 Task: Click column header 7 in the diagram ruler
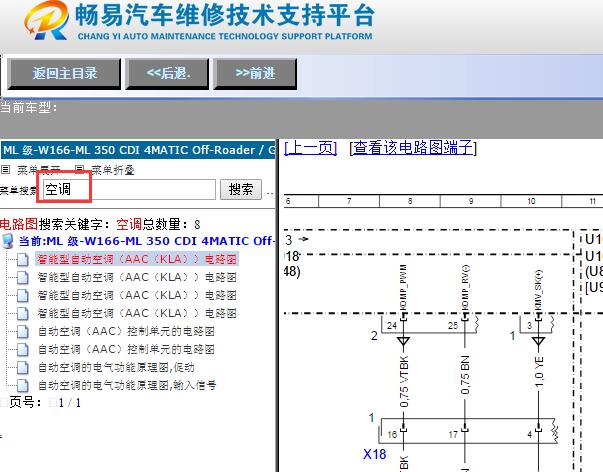[x=349, y=201]
